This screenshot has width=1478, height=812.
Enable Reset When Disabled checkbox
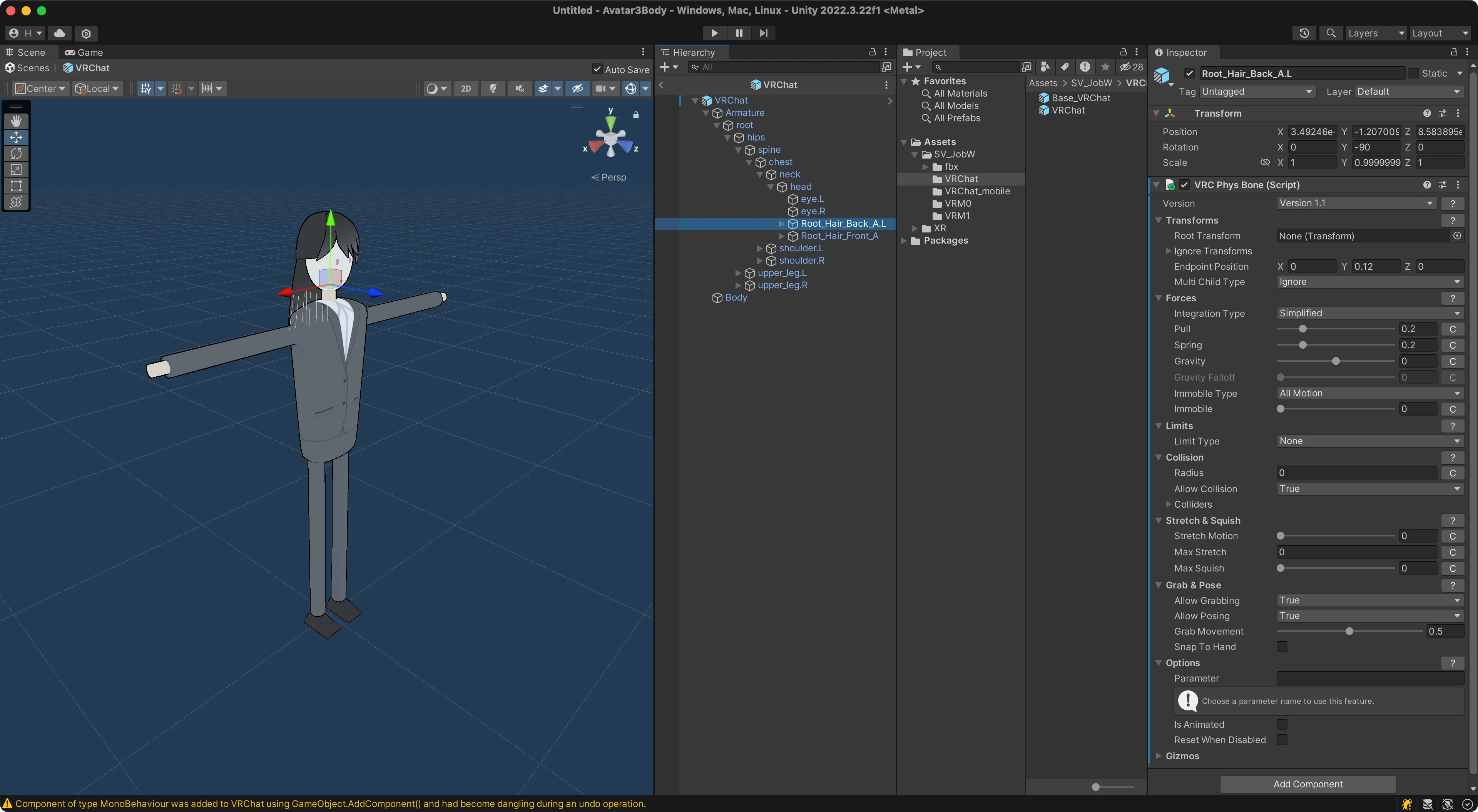1282,740
